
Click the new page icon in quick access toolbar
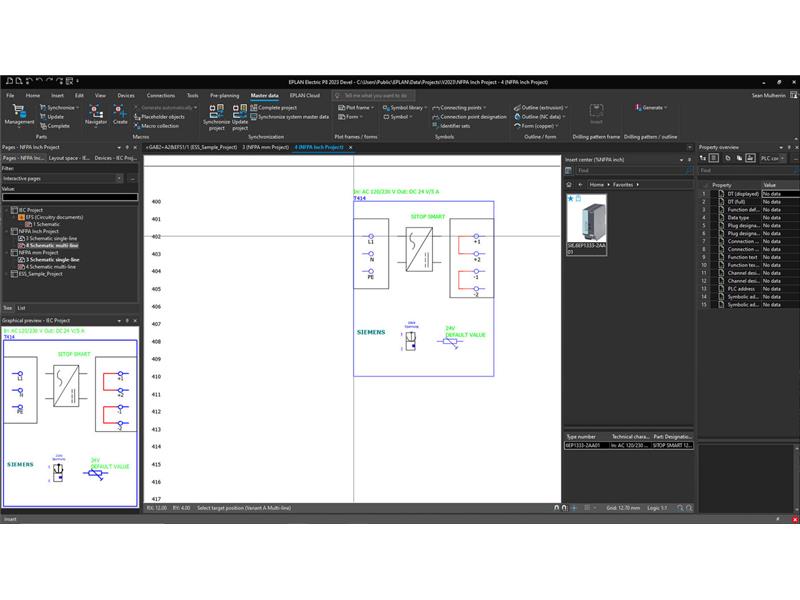tap(9, 81)
